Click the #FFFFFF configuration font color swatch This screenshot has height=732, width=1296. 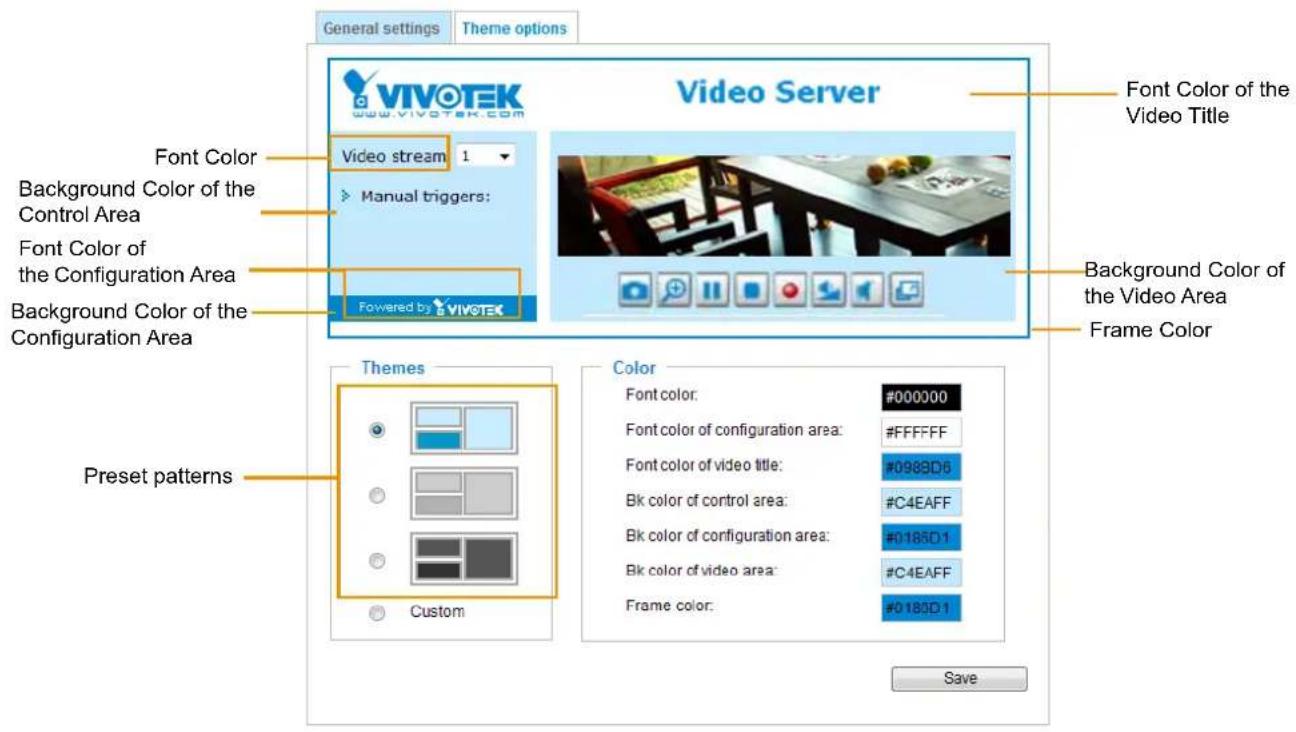click(x=921, y=432)
